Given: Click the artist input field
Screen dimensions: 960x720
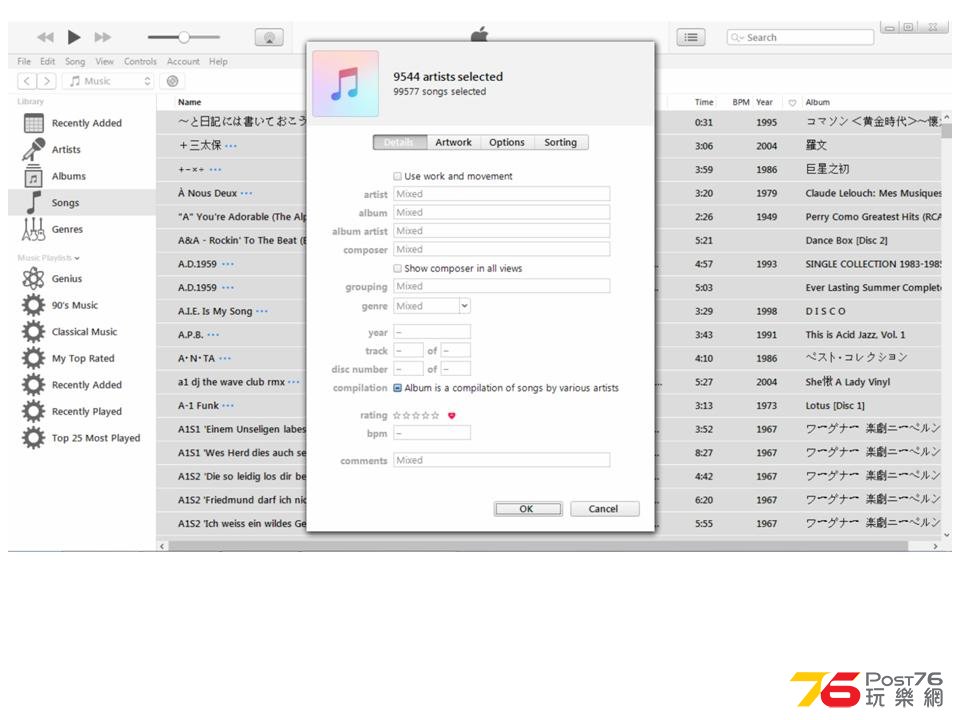Looking at the screenshot, I should (501, 194).
